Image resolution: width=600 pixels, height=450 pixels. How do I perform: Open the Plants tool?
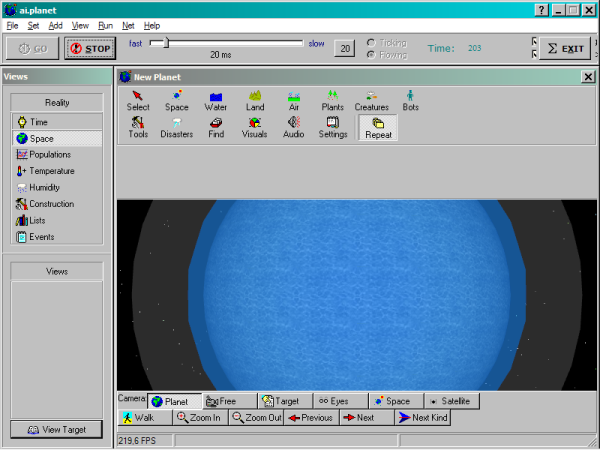332,100
